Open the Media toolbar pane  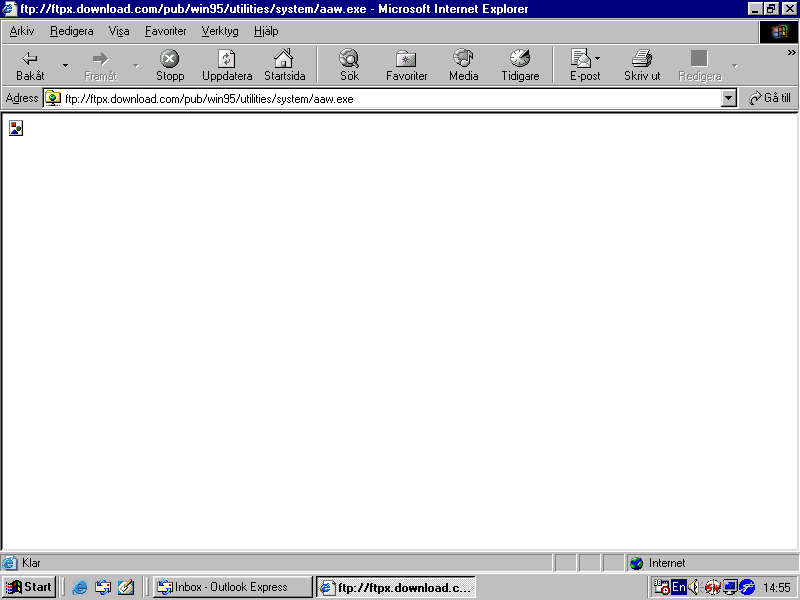[463, 65]
